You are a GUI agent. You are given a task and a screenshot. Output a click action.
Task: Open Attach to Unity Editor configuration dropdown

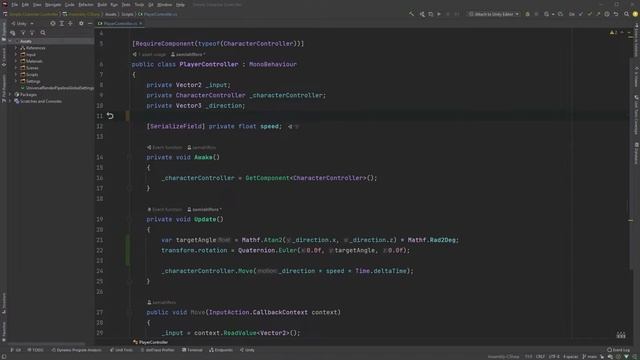(x=494, y=14)
